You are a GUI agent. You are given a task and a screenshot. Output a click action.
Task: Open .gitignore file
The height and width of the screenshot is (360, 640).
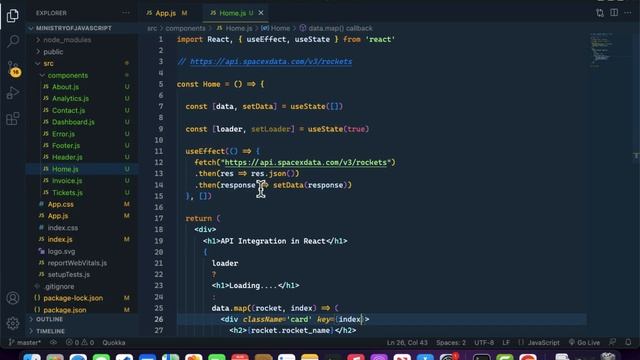coord(59,287)
